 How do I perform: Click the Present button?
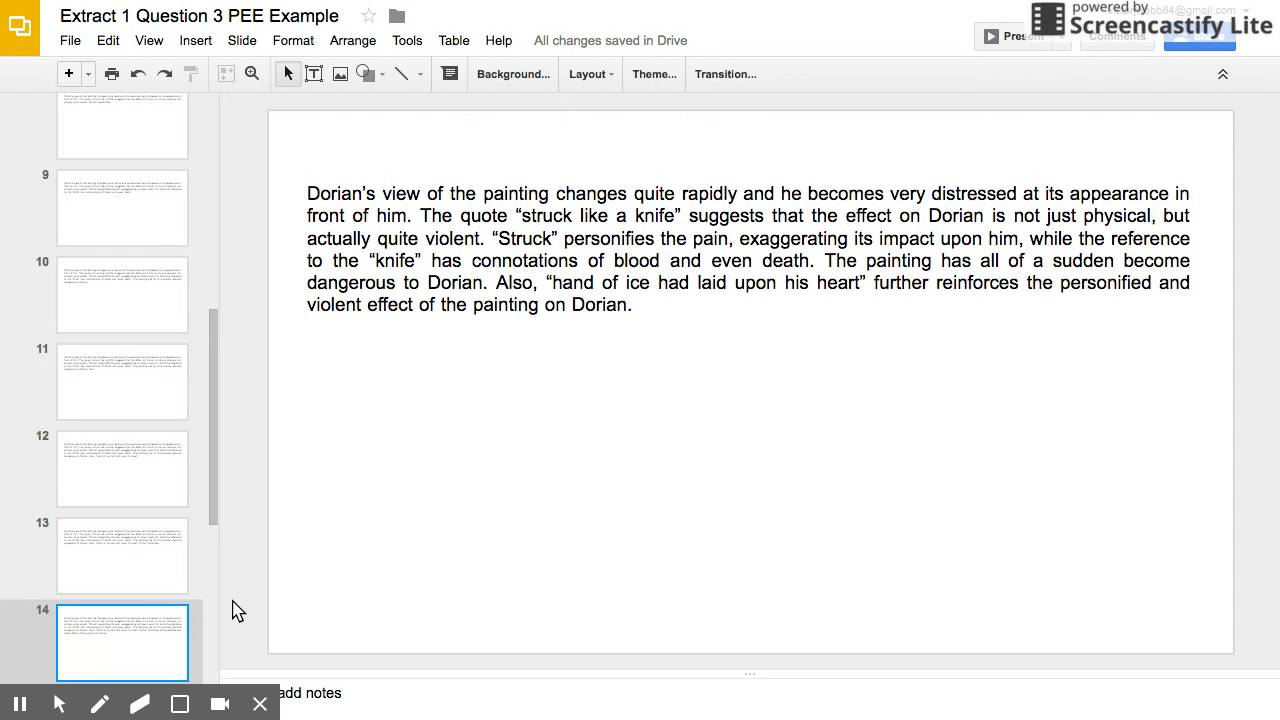(1013, 36)
